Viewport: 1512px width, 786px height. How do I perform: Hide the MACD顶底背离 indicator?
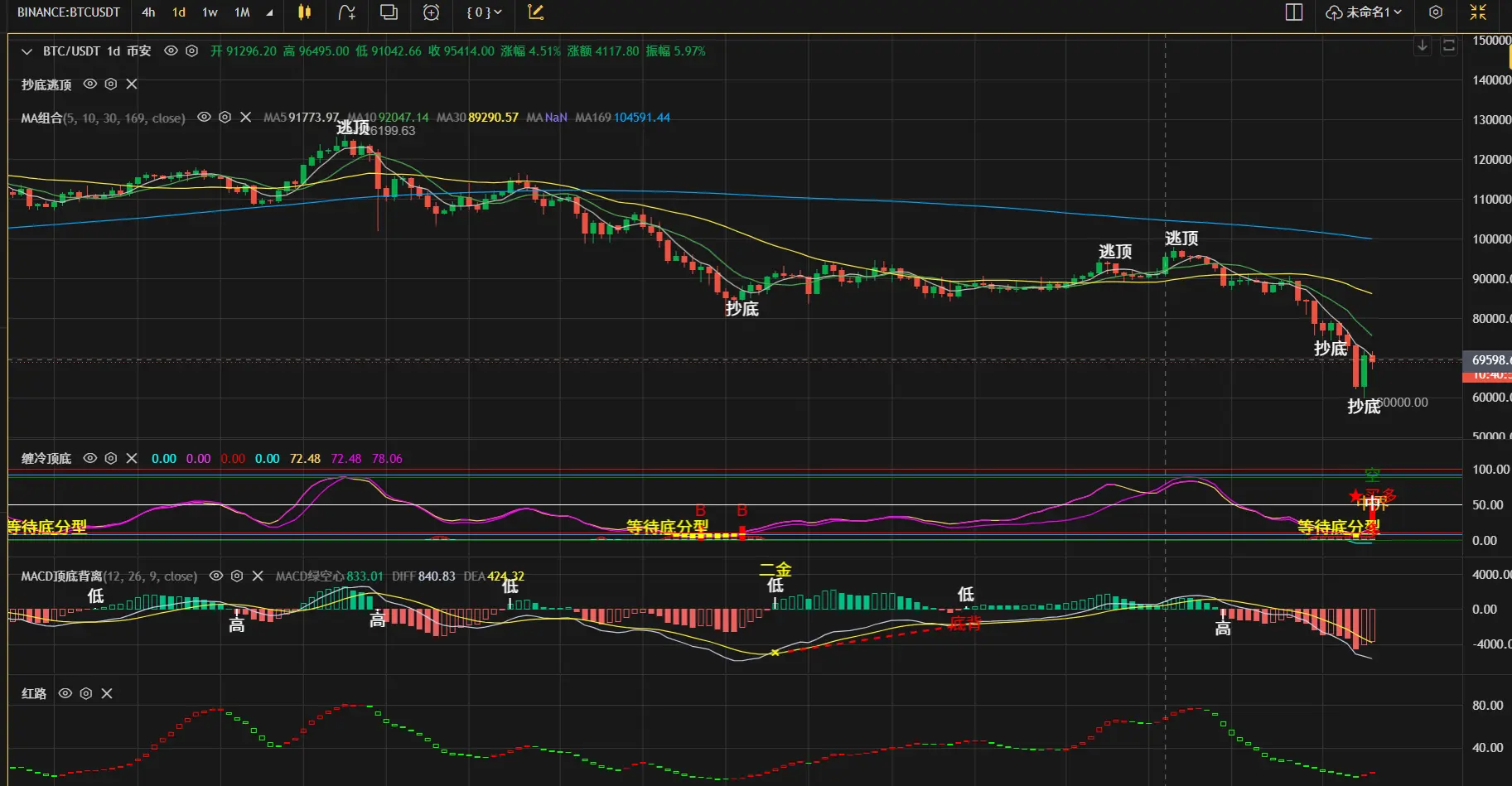(x=216, y=576)
